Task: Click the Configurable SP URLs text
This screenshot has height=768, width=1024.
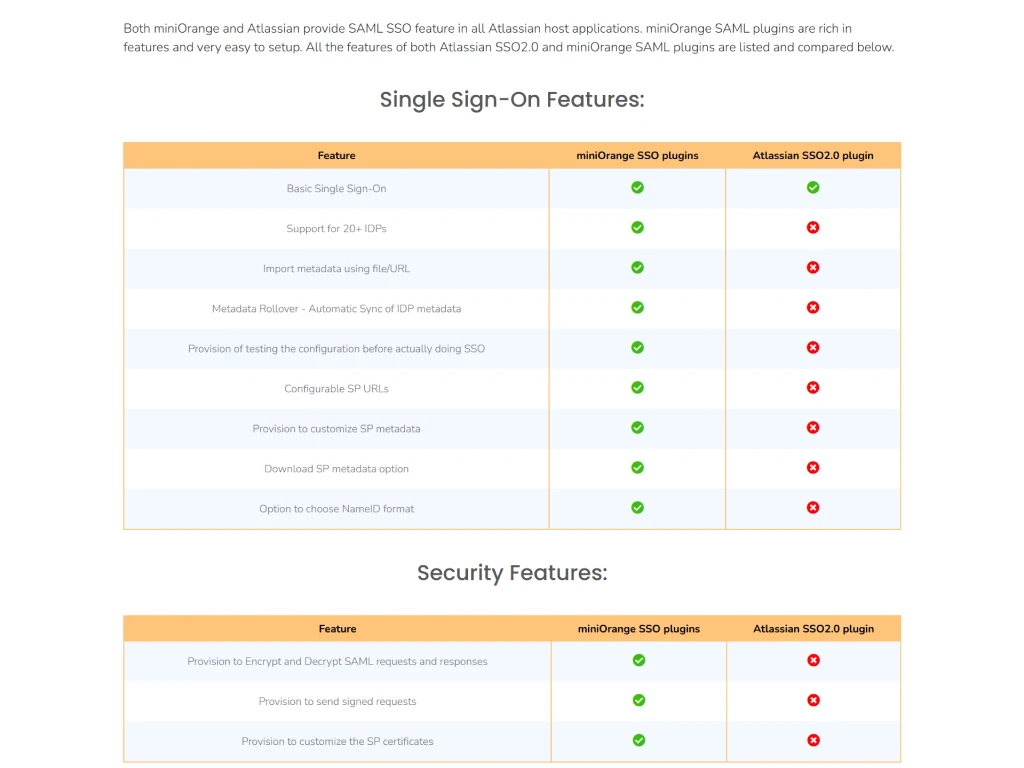Action: click(x=336, y=389)
